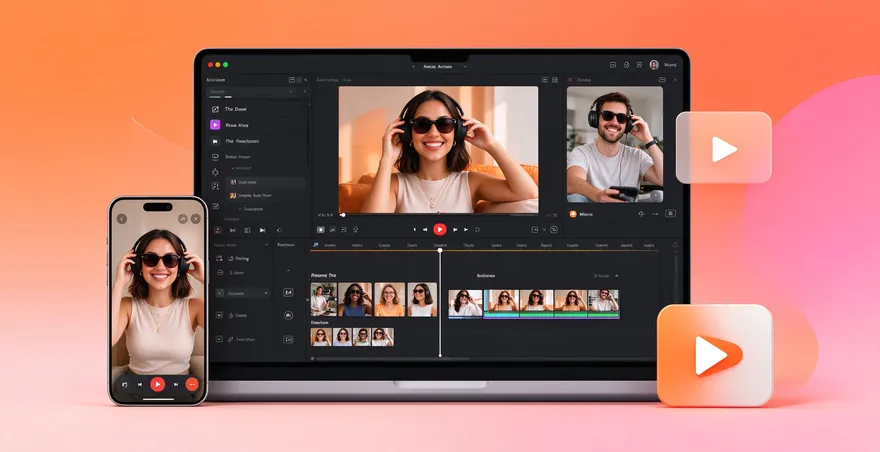Collapse the timeline track list header chevron
This screenshot has width=880, height=452.
click(x=267, y=245)
